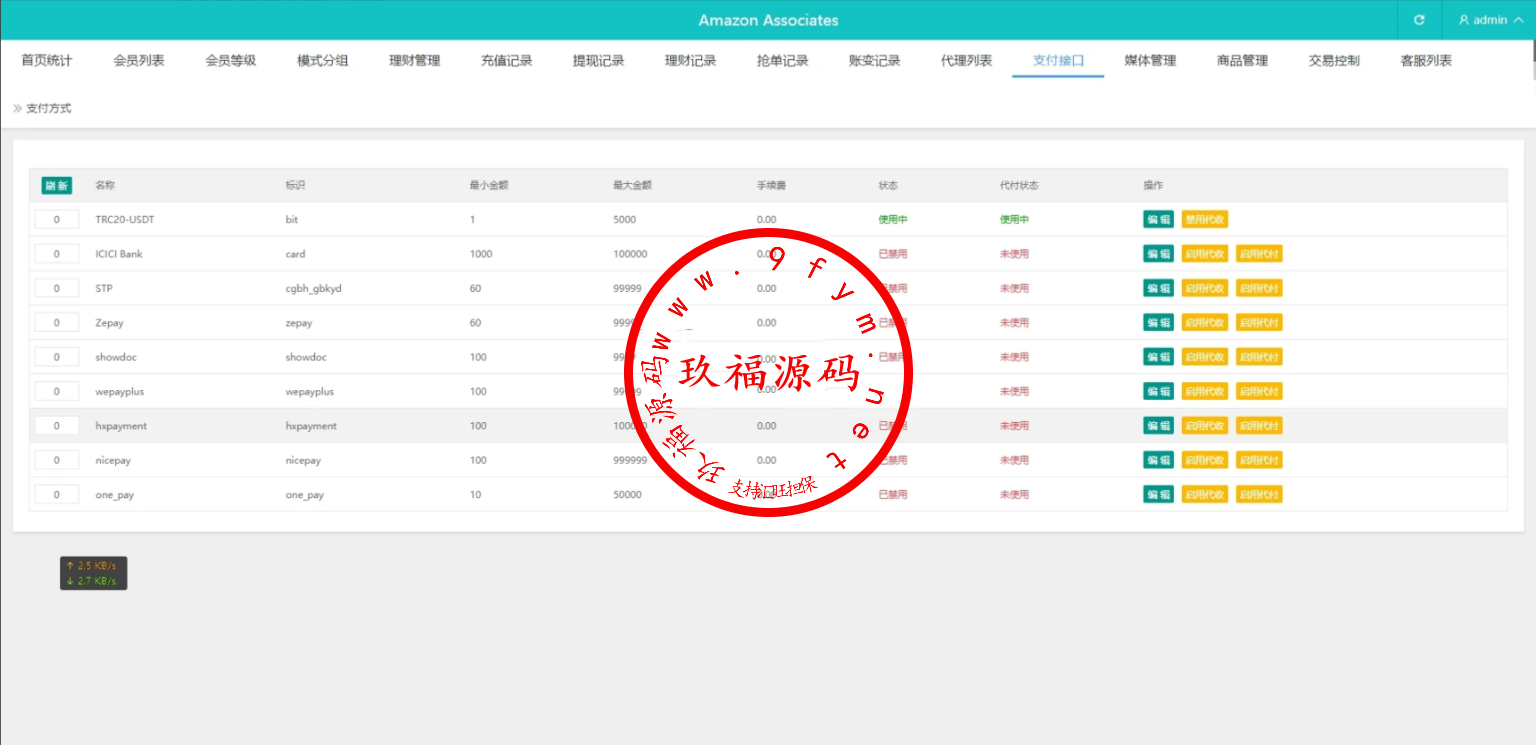Click sort field for showdoc row
The image size is (1536, 745).
pyautogui.click(x=57, y=357)
